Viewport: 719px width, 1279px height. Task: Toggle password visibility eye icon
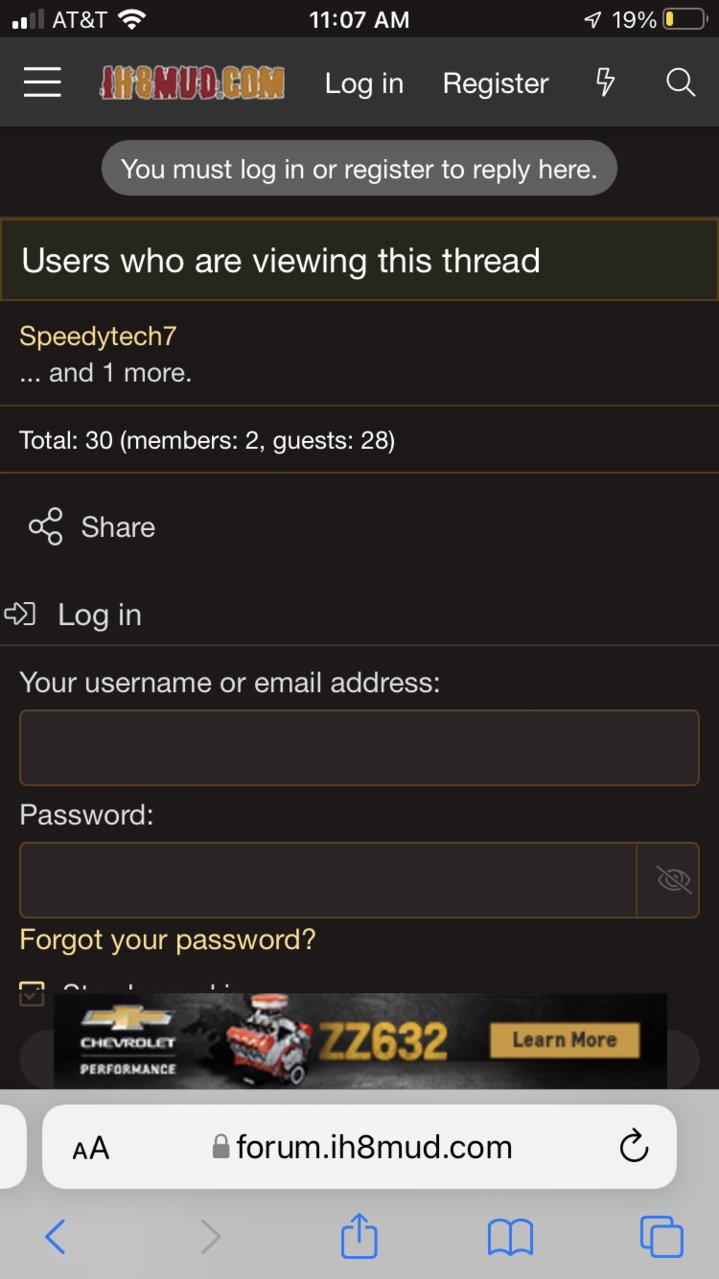click(x=673, y=880)
